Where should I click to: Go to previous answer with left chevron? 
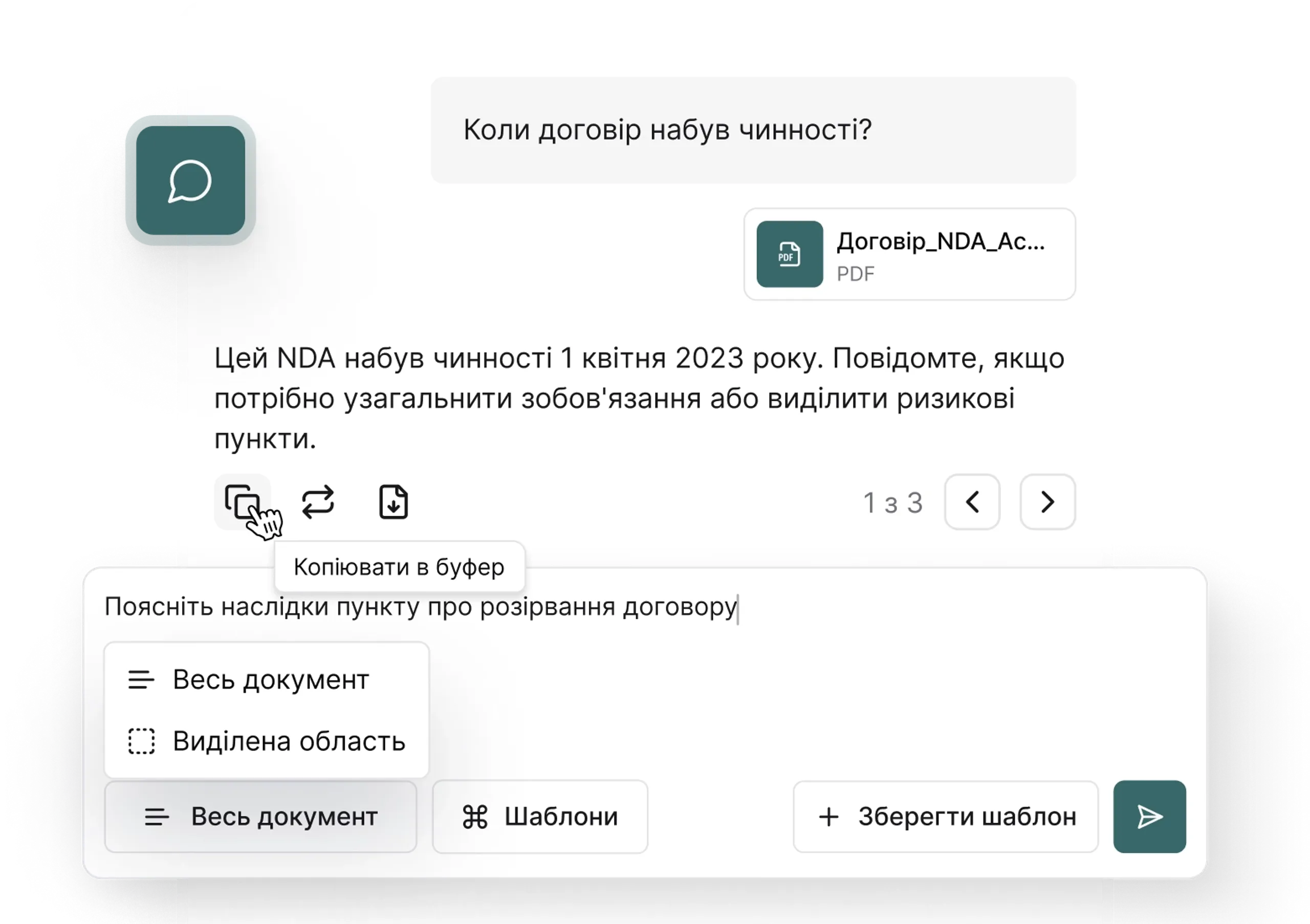click(972, 502)
